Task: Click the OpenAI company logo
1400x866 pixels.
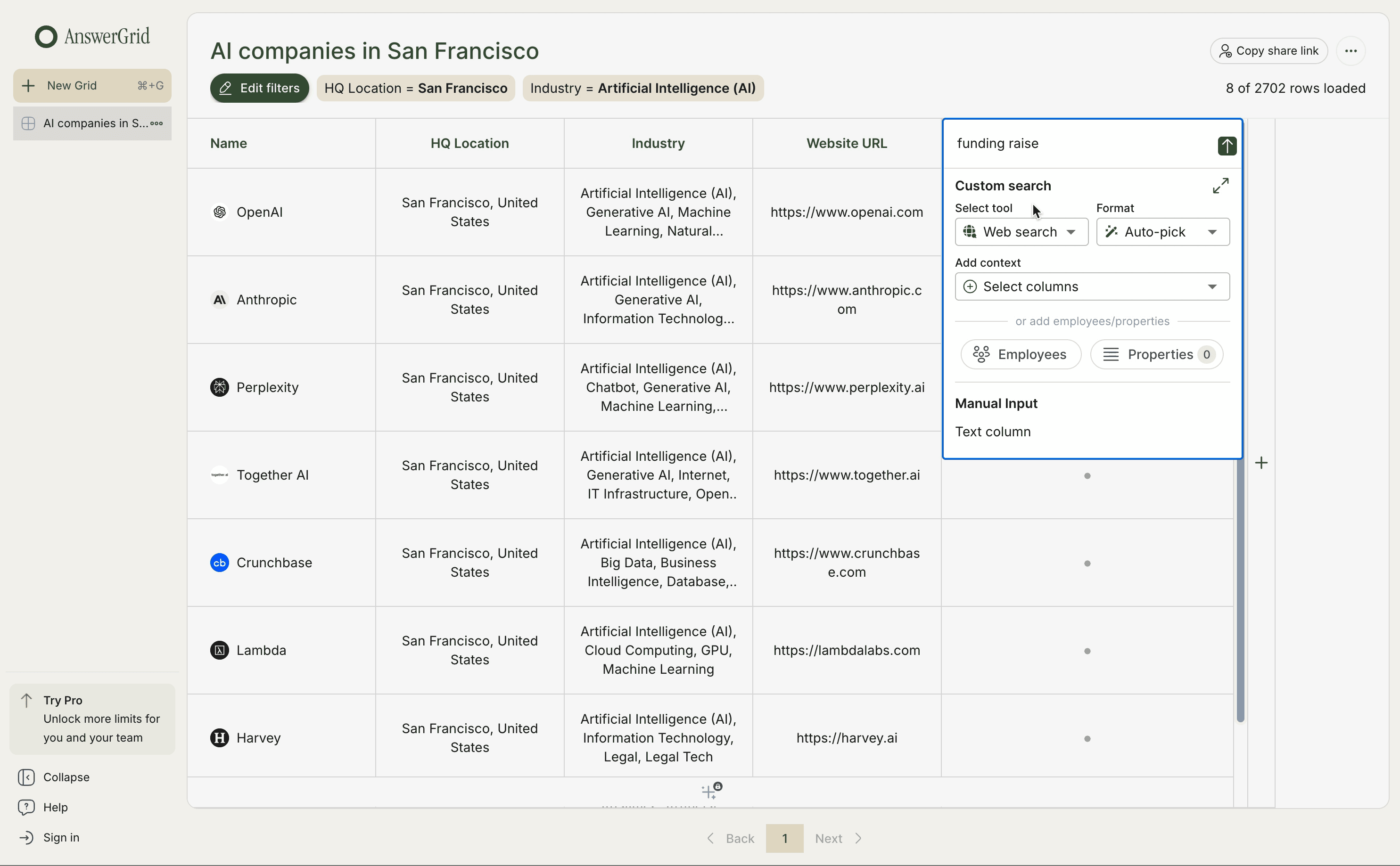Action: [219, 212]
